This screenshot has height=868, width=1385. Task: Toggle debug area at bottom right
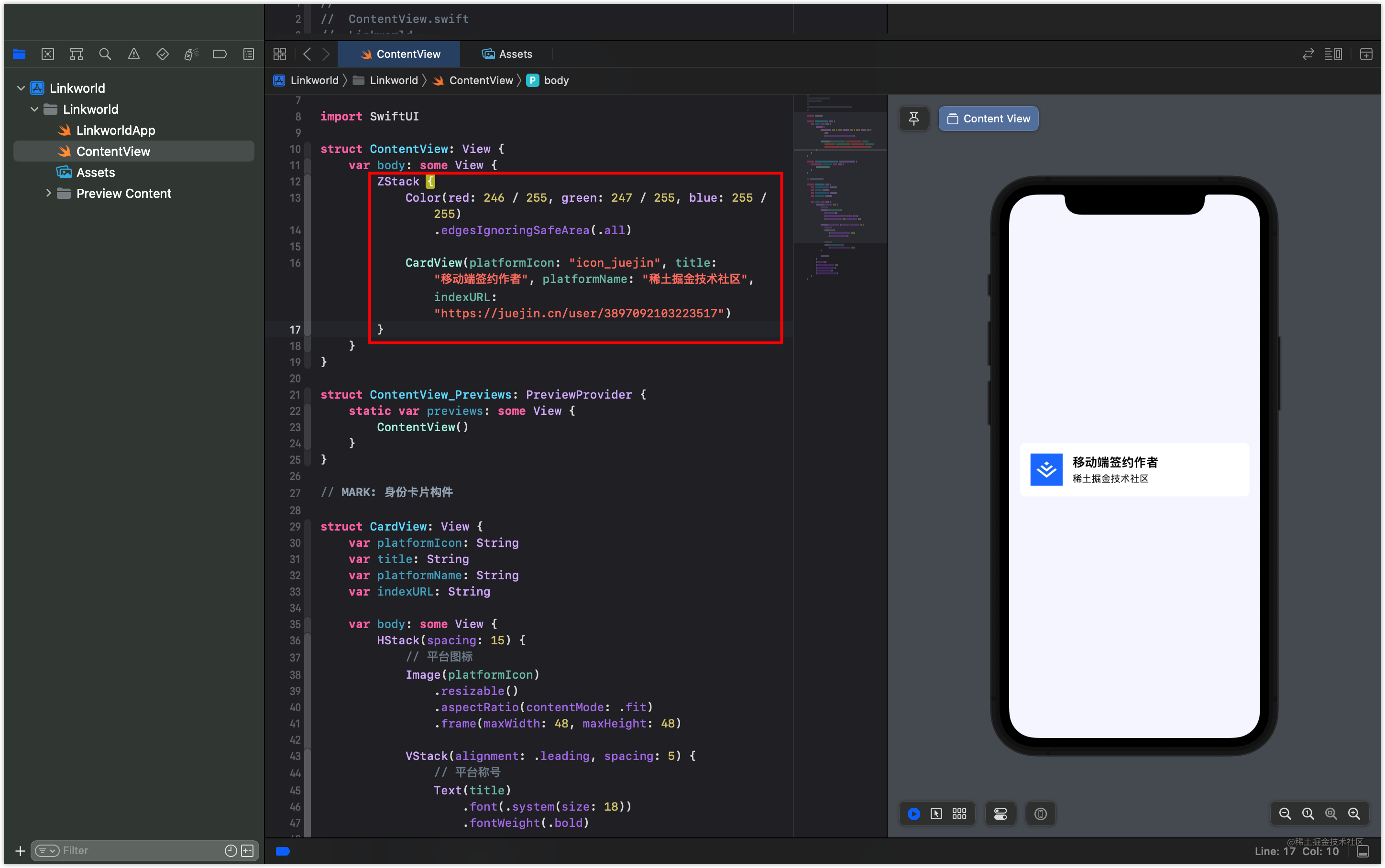click(x=1364, y=851)
